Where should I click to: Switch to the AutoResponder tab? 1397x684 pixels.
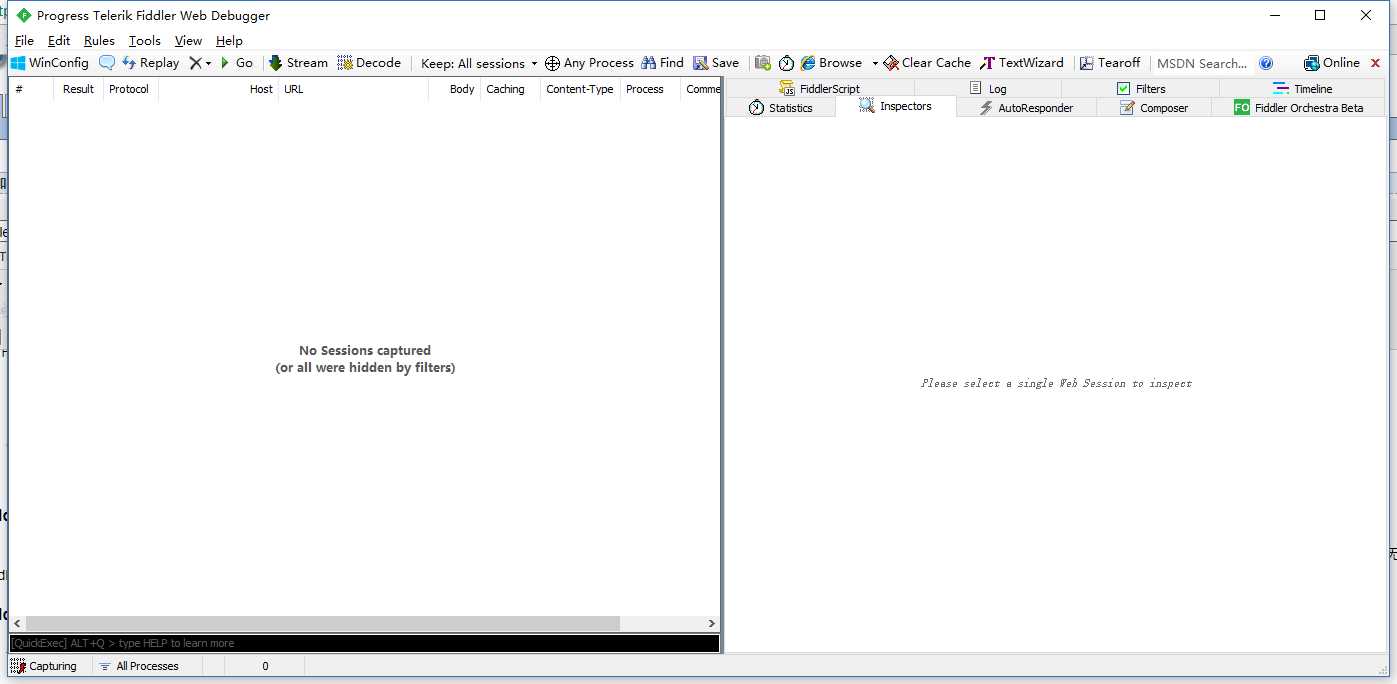(x=1026, y=107)
